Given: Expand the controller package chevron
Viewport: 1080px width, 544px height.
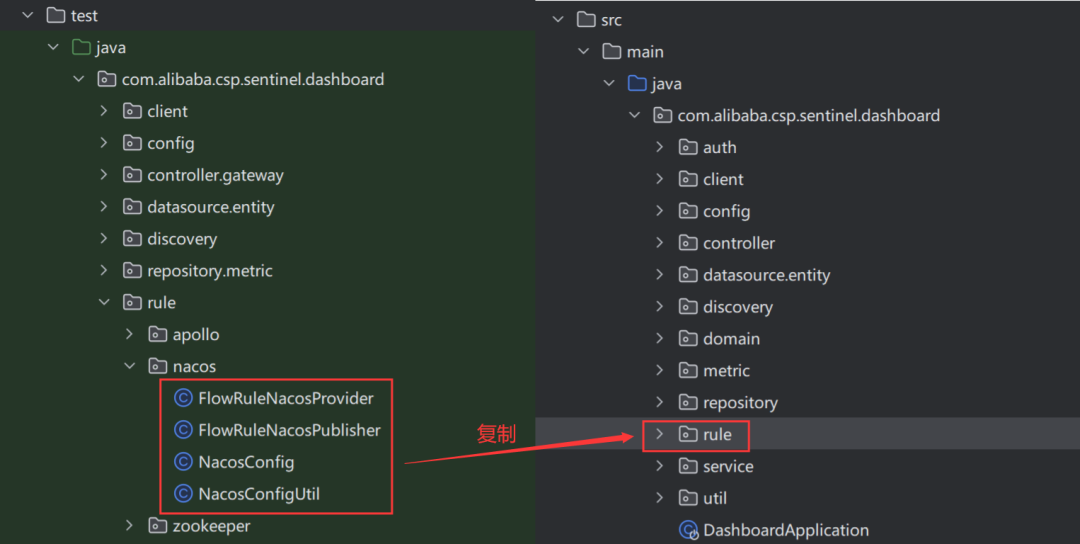Looking at the screenshot, I should tap(660, 242).
